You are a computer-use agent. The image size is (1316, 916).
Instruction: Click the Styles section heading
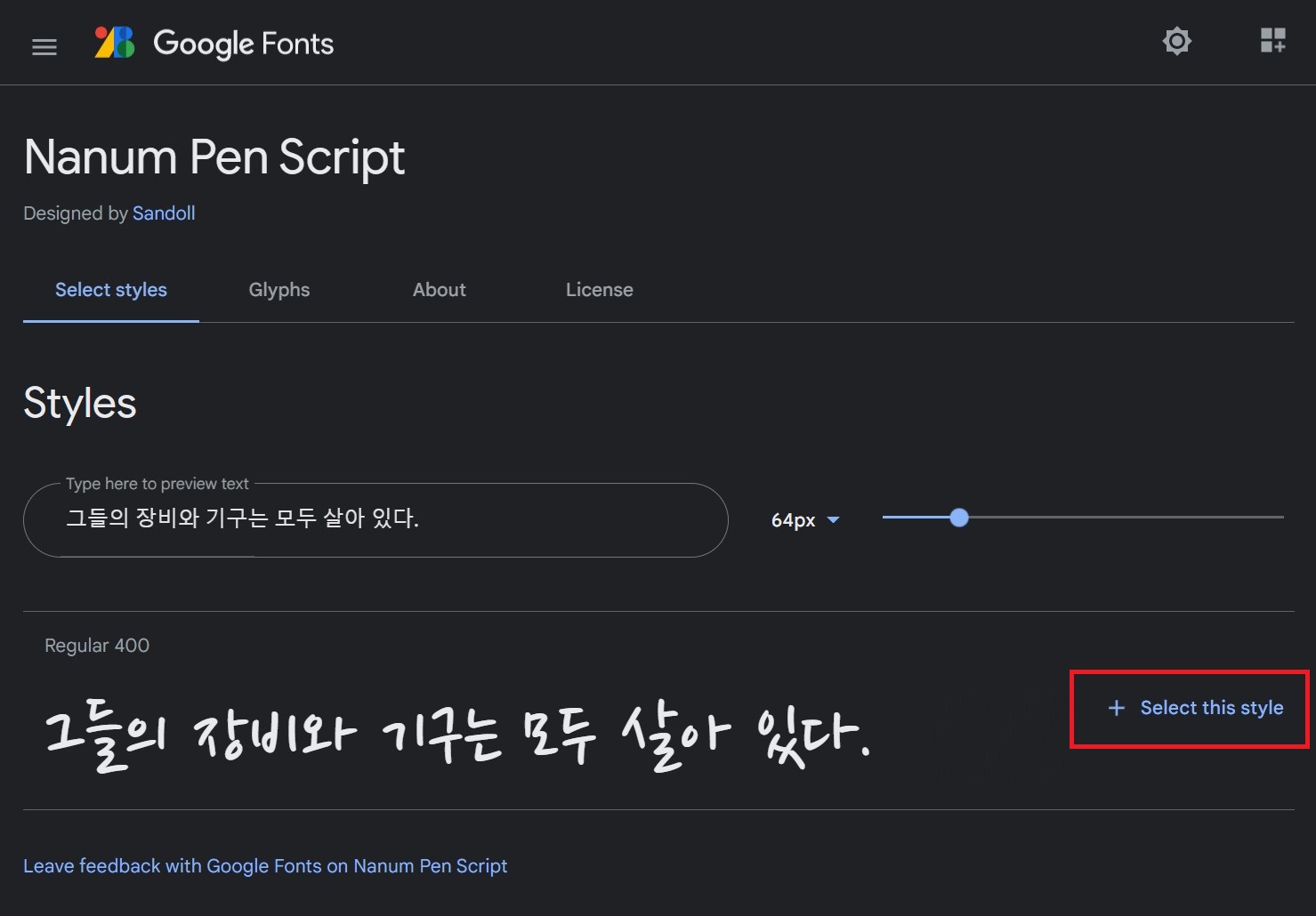click(x=80, y=404)
